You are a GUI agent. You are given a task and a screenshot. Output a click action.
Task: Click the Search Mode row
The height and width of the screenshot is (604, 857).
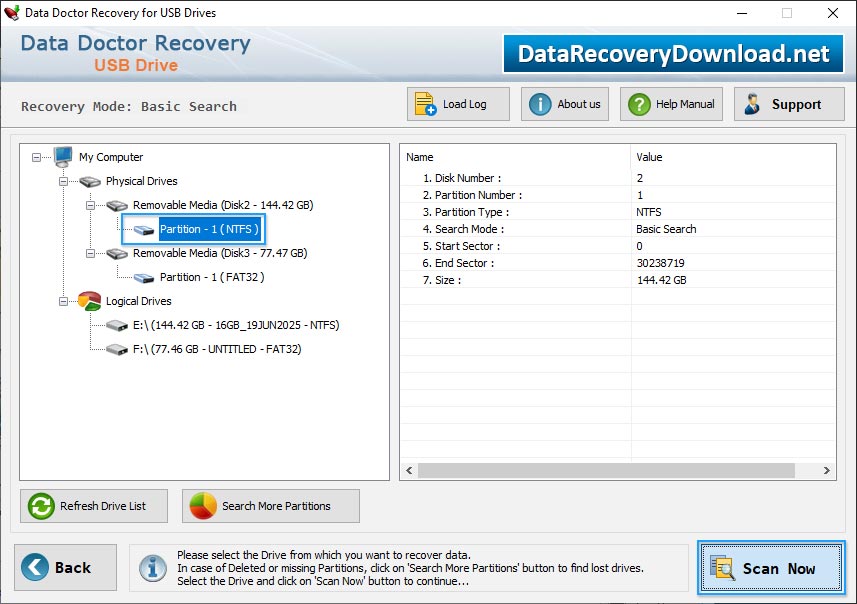(x=618, y=229)
